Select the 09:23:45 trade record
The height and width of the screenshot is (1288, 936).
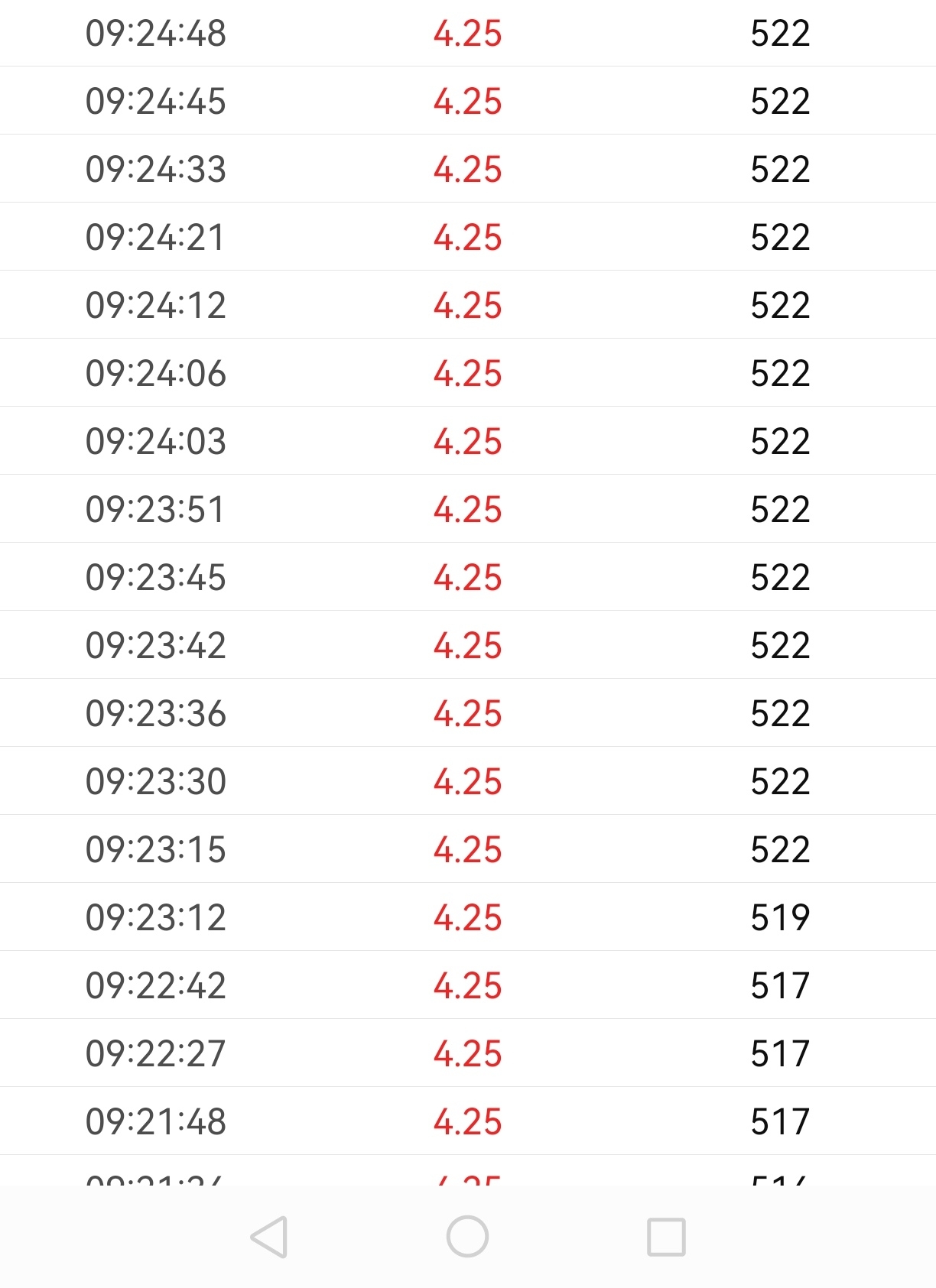pyautogui.click(x=468, y=577)
